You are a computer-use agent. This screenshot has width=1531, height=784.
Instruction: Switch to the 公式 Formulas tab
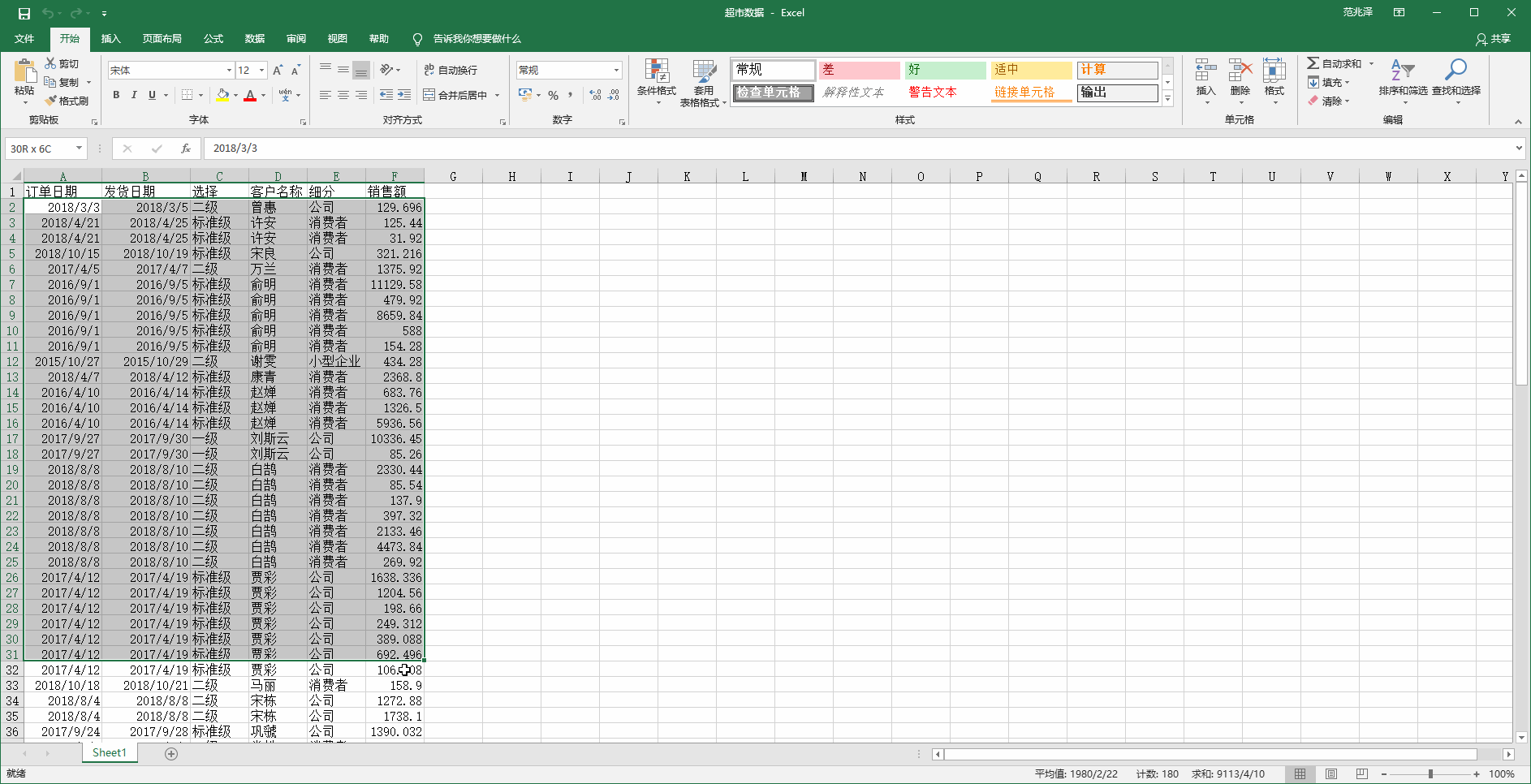click(x=213, y=38)
